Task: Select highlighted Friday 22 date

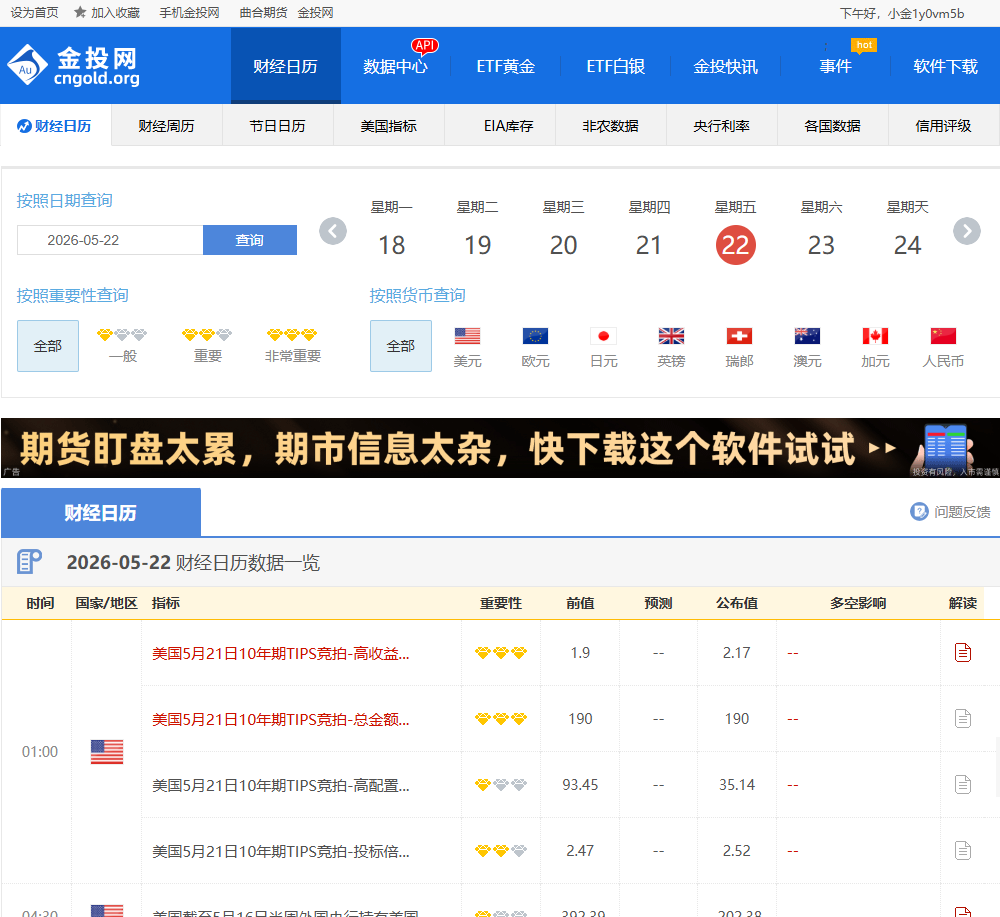Action: pos(735,245)
